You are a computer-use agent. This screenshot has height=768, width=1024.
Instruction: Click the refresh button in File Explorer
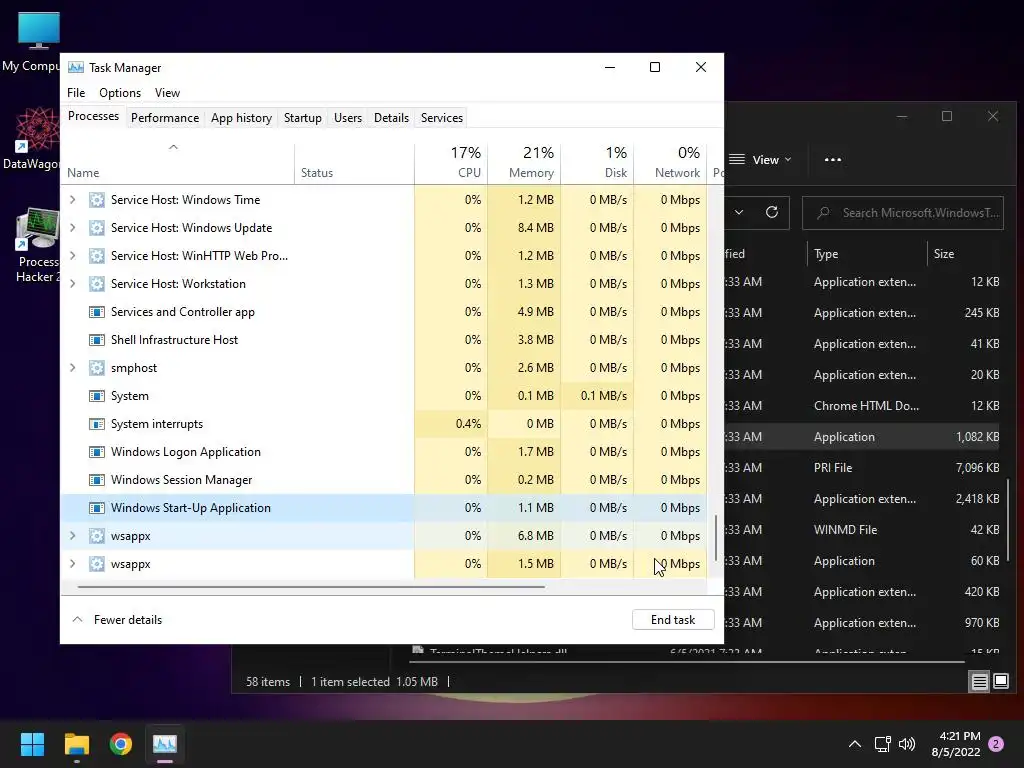772,212
